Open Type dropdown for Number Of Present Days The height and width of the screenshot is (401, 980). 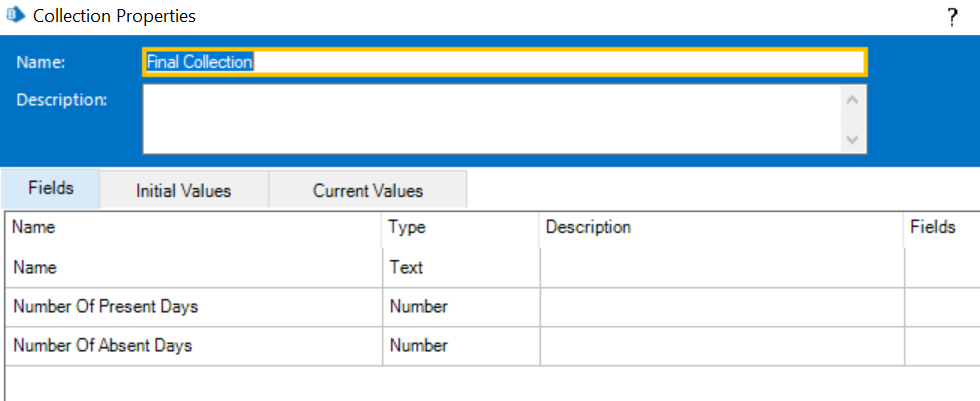pyautogui.click(x=460, y=307)
